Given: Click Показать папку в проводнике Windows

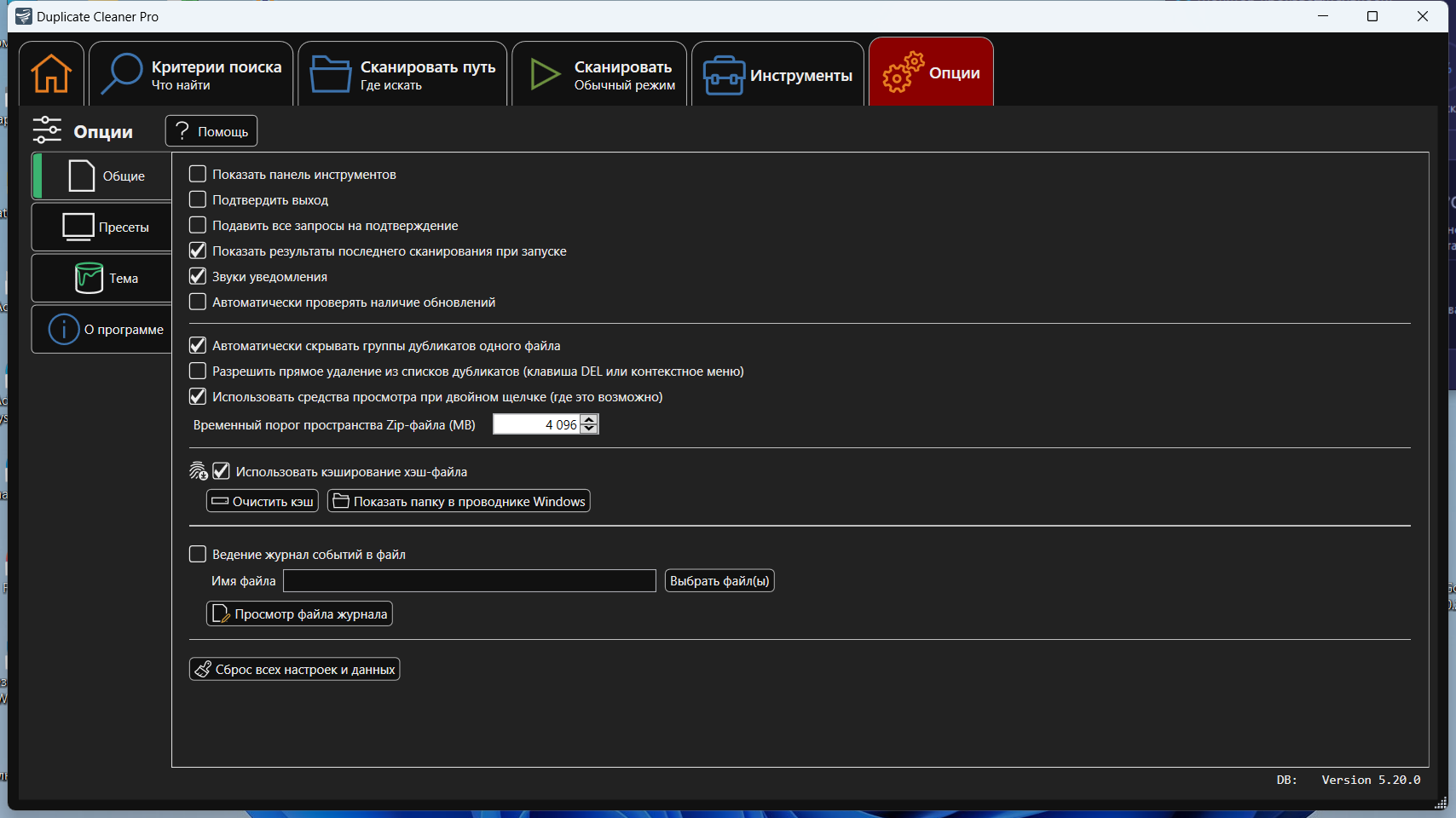Looking at the screenshot, I should click(x=459, y=501).
